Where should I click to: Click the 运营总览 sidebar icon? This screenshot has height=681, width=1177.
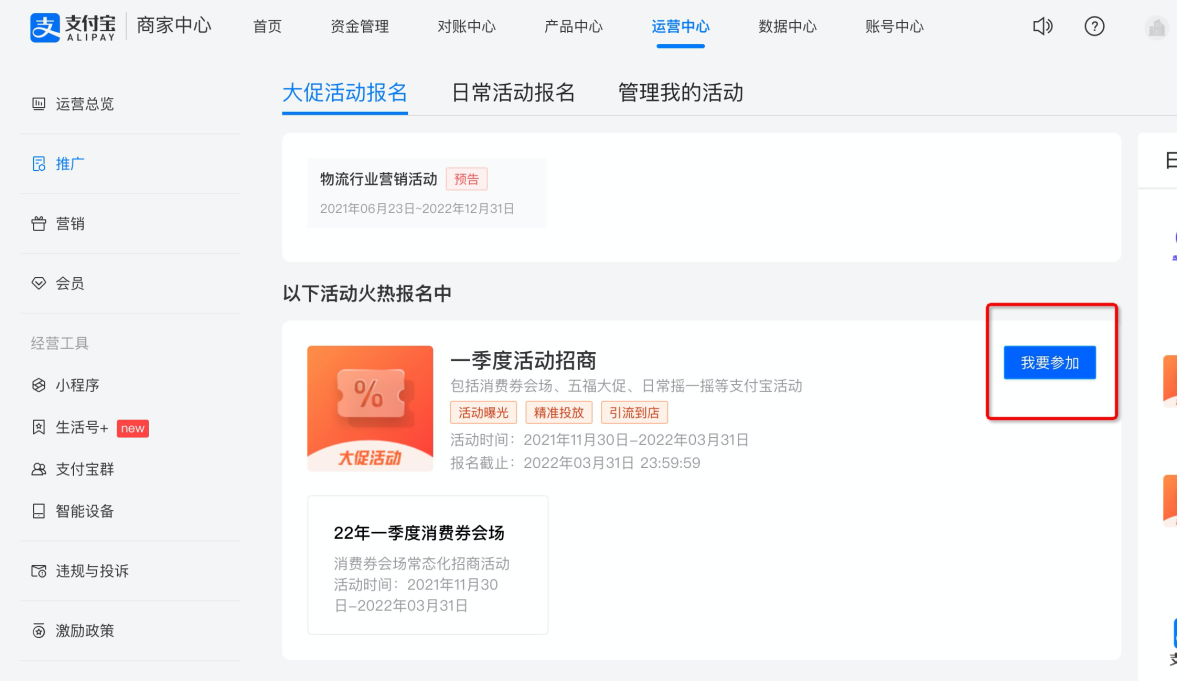tap(38, 104)
